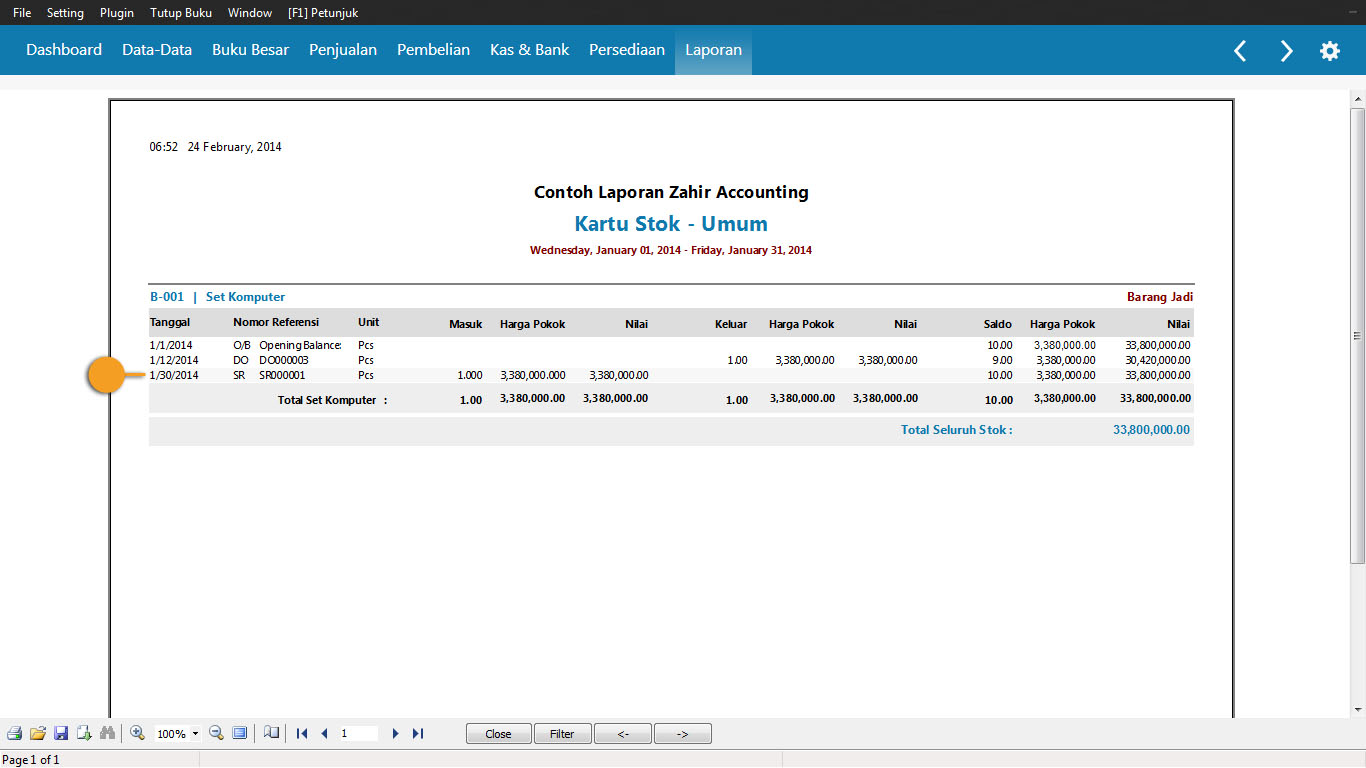This screenshot has height=768, width=1366.
Task: Switch to the Persediaan tab
Action: pos(627,50)
